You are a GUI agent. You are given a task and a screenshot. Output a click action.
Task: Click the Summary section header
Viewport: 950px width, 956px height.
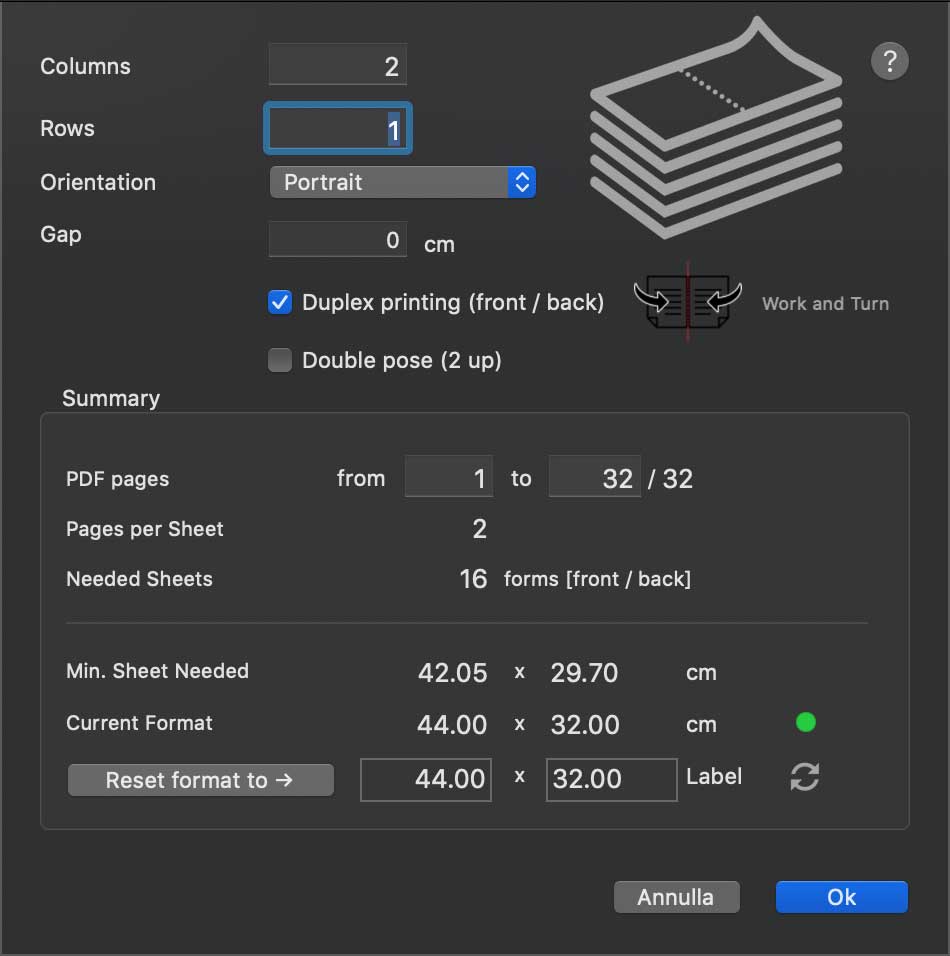point(110,398)
